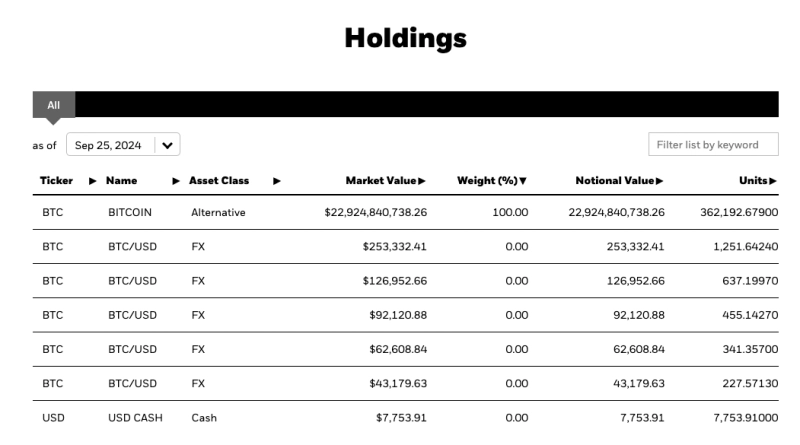Sort by Asset Class column arrow

[276, 181]
